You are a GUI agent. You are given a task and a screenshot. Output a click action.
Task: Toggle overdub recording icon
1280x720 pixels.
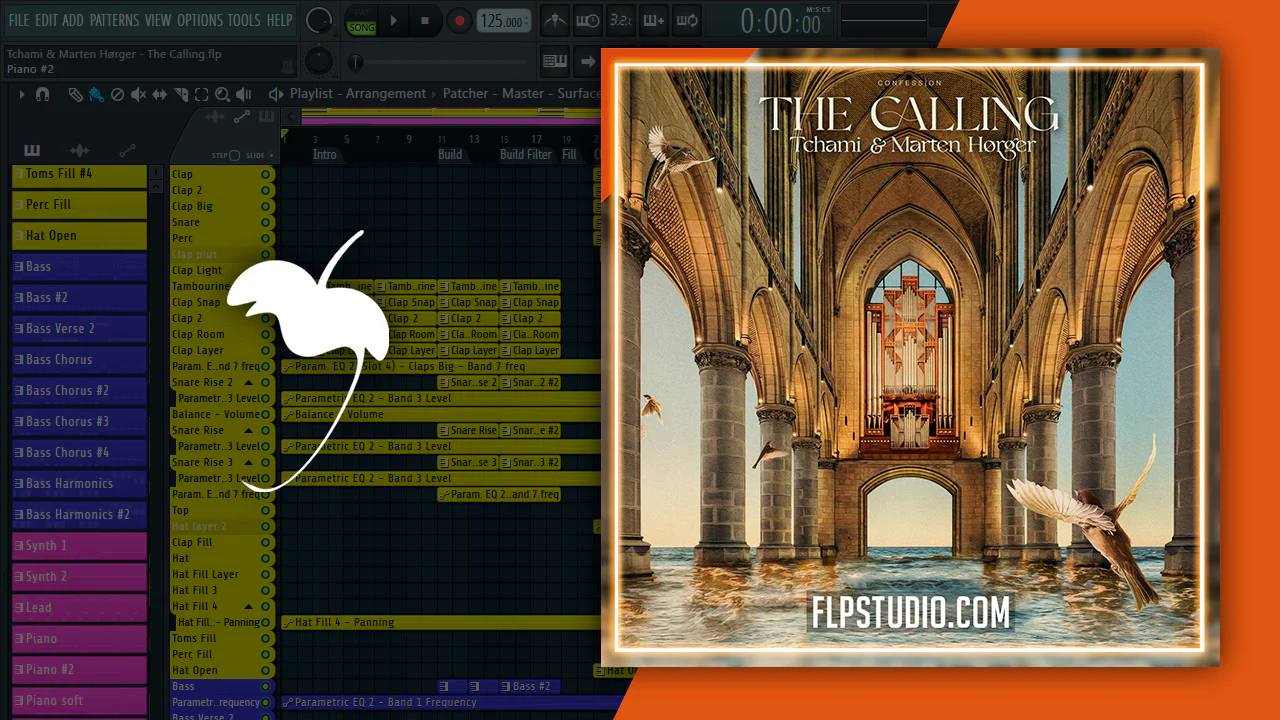click(x=654, y=20)
